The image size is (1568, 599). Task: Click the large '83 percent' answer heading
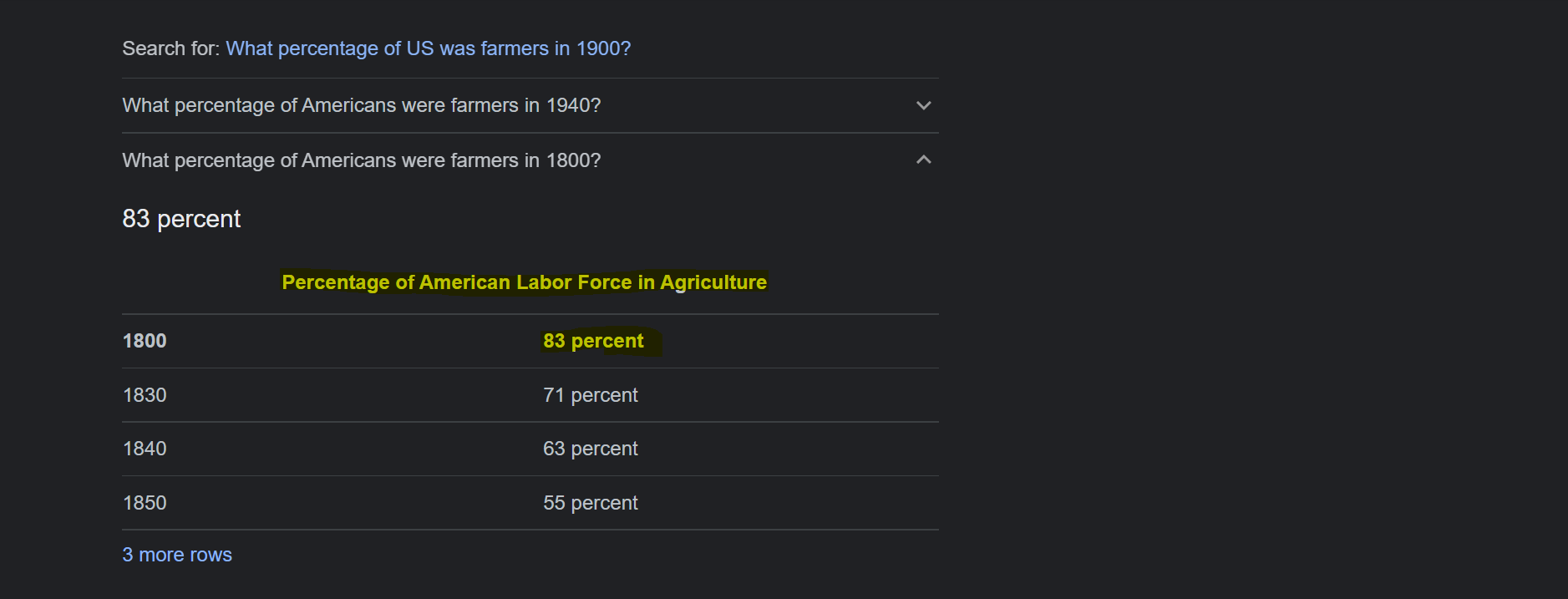coord(181,219)
